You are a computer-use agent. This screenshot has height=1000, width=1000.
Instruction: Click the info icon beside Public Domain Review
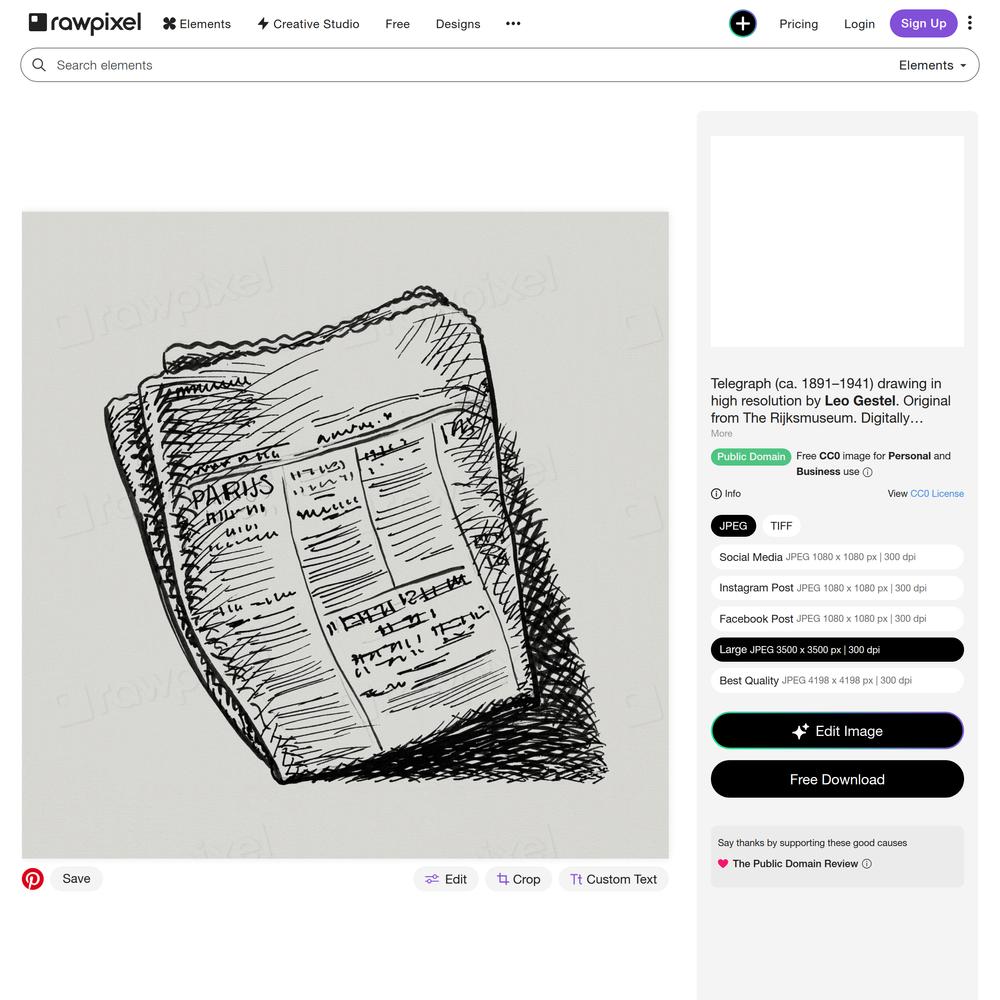click(867, 864)
